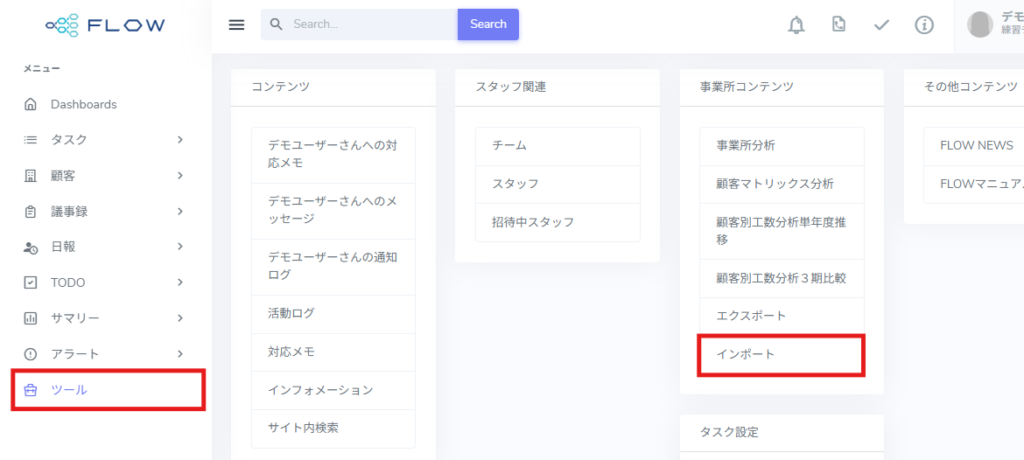Viewport: 1024px width, 460px height.
Task: Open the info circle icon
Action: [924, 25]
